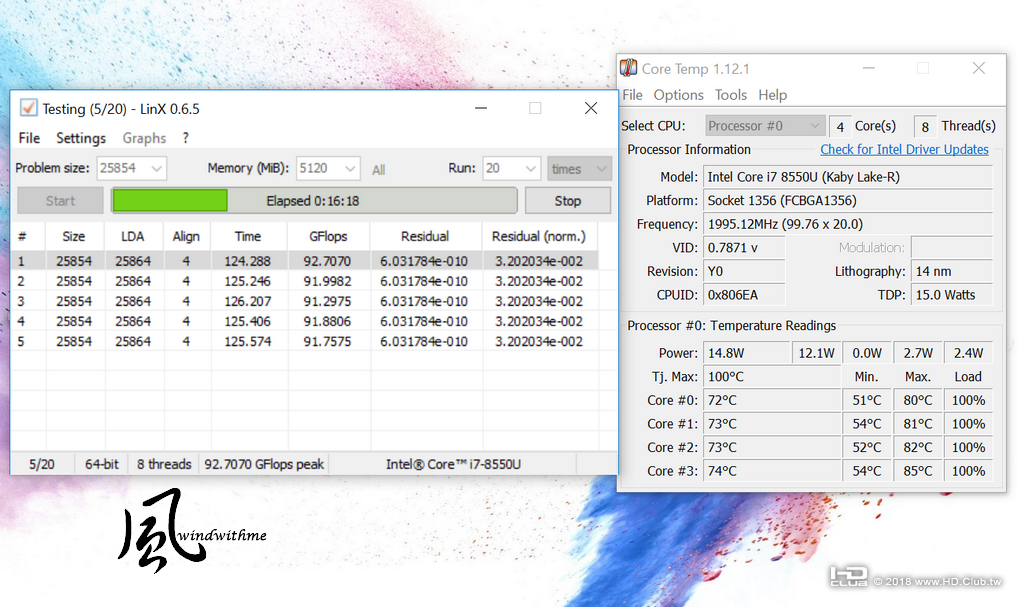Click the LinX checkmark app icon

point(28,108)
